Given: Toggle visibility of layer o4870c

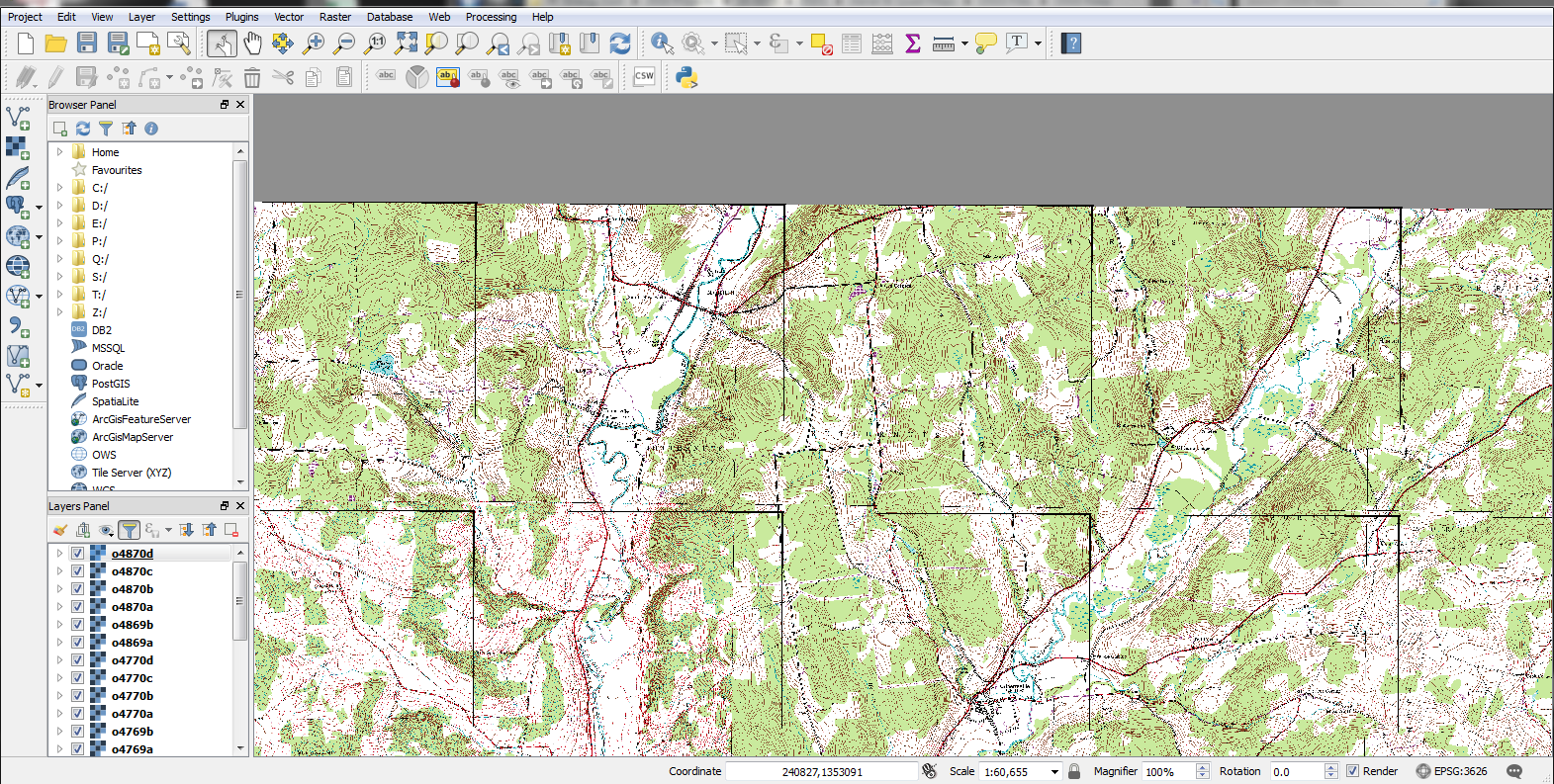Looking at the screenshot, I should [77, 571].
